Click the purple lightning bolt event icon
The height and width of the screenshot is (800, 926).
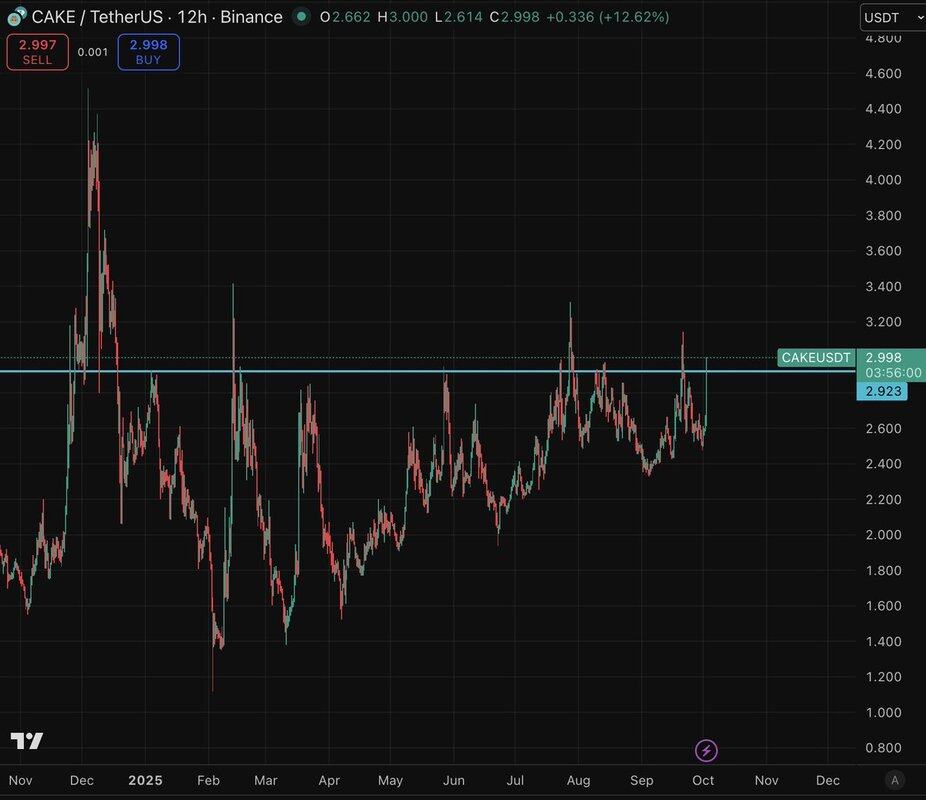coord(707,750)
